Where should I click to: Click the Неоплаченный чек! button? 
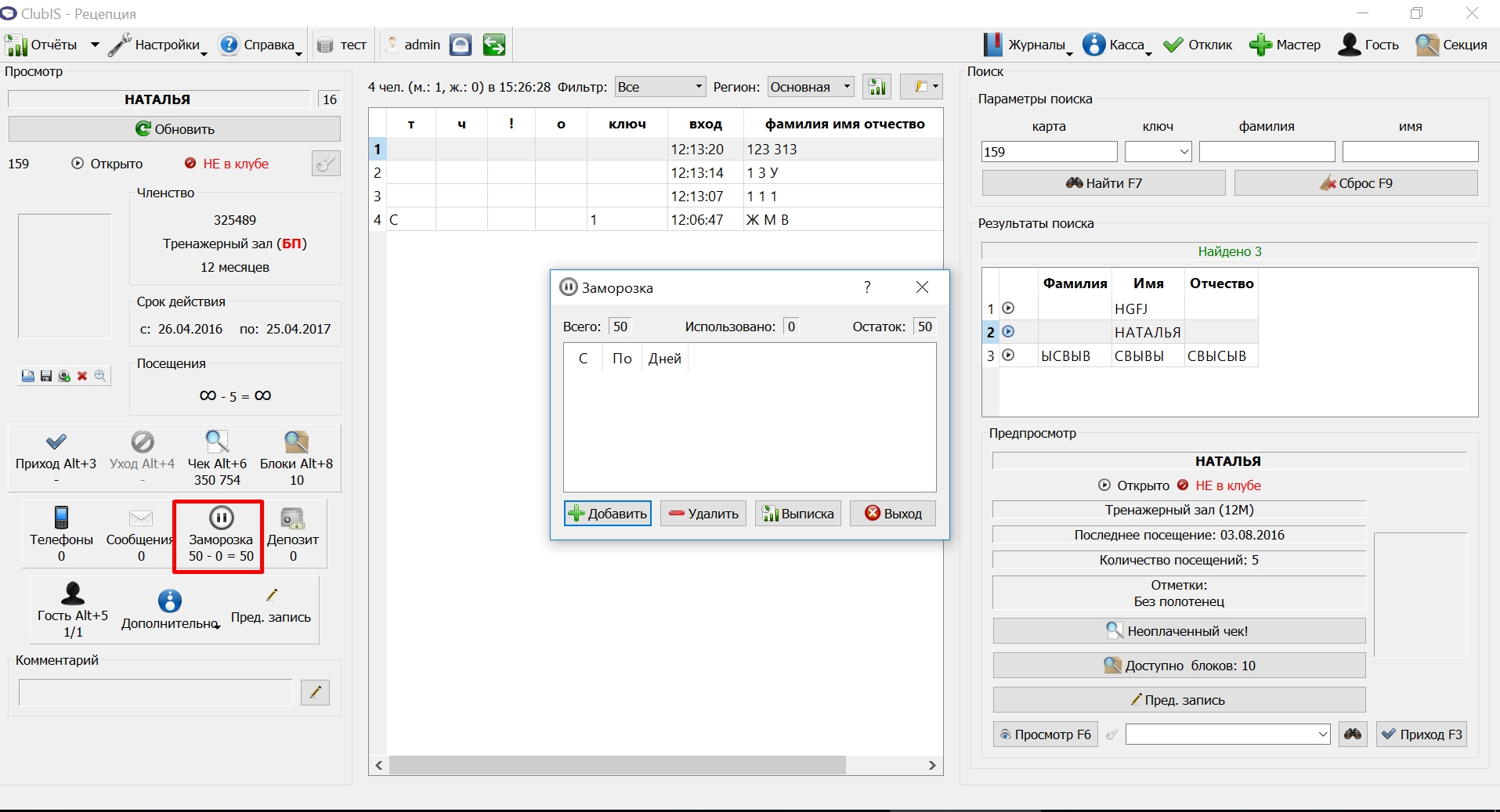coord(1179,631)
